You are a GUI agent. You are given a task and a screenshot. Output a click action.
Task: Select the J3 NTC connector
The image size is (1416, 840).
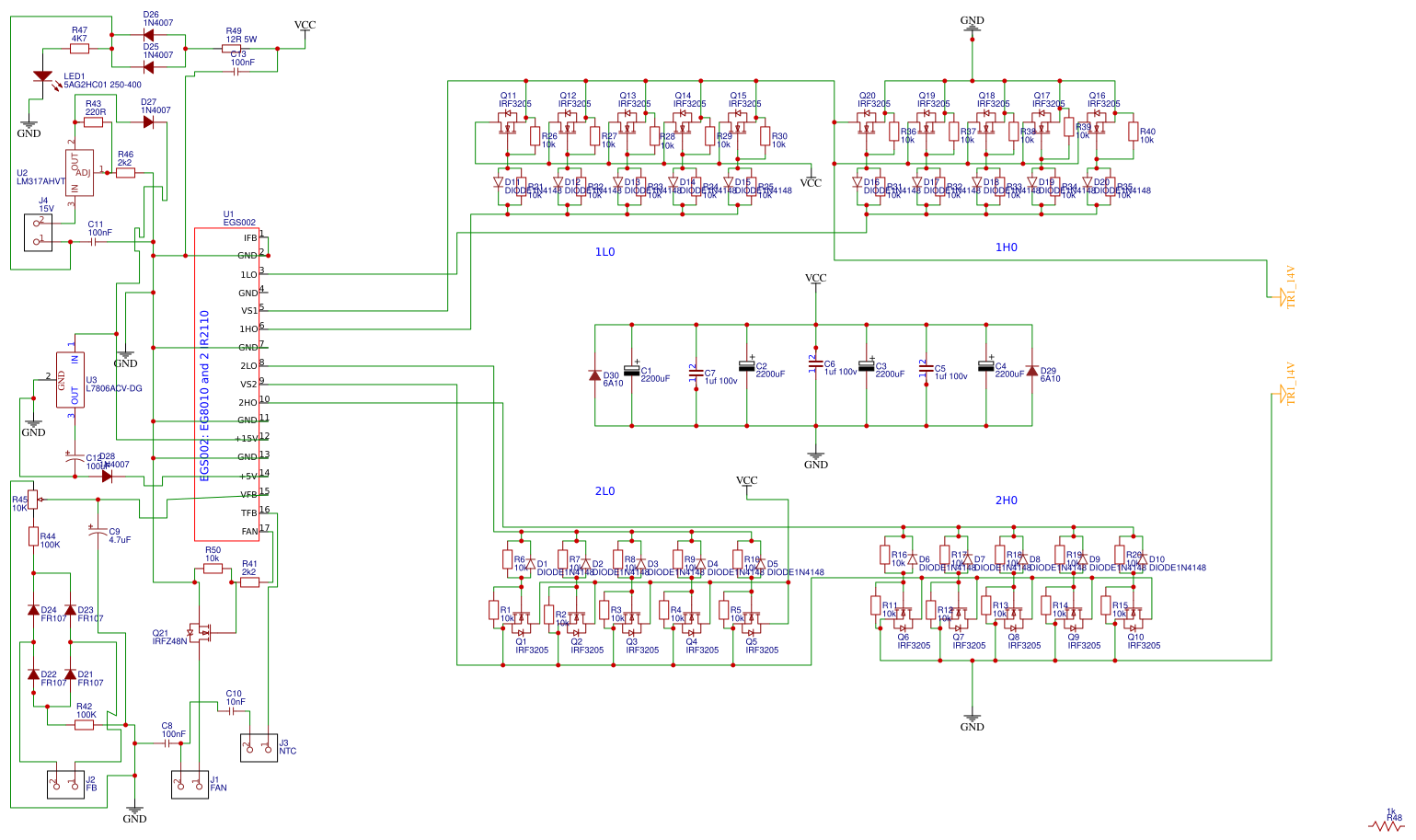point(259,747)
